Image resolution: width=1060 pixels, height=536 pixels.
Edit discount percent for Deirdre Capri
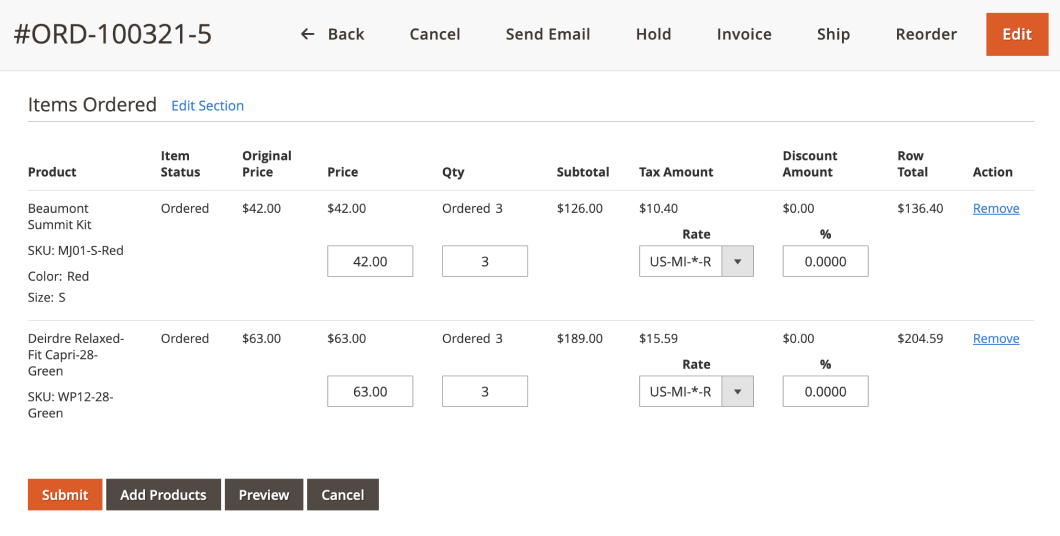coord(825,391)
